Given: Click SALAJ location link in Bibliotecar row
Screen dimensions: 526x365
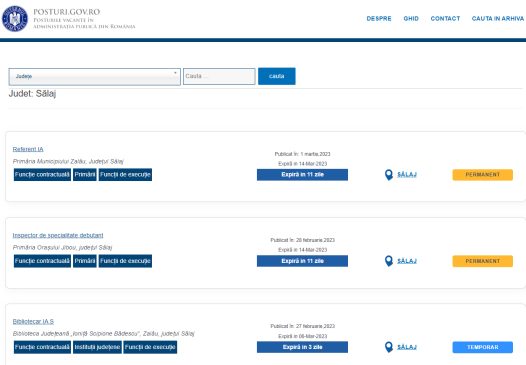Looking at the screenshot, I should (407, 347).
